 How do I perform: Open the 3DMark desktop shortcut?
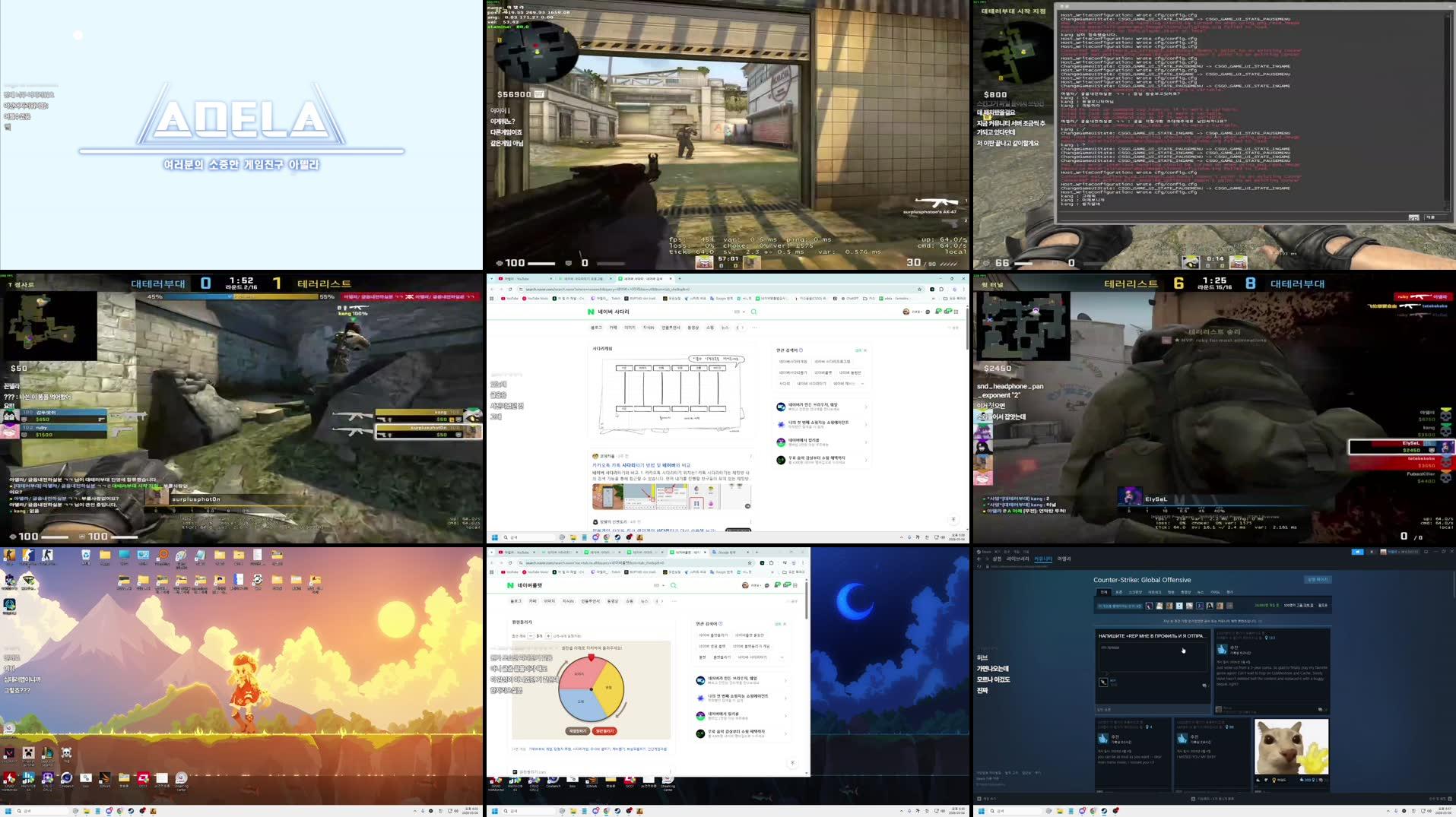104,778
